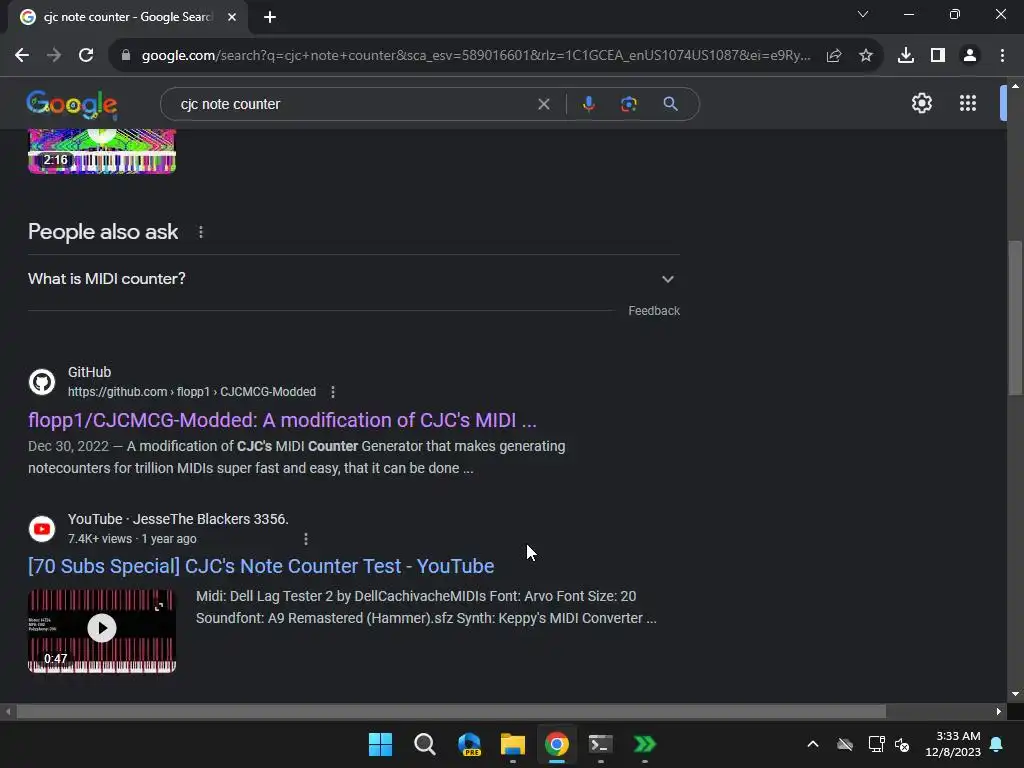Image resolution: width=1024 pixels, height=768 pixels.
Task: Search by image with Google Lens
Action: click(x=629, y=104)
